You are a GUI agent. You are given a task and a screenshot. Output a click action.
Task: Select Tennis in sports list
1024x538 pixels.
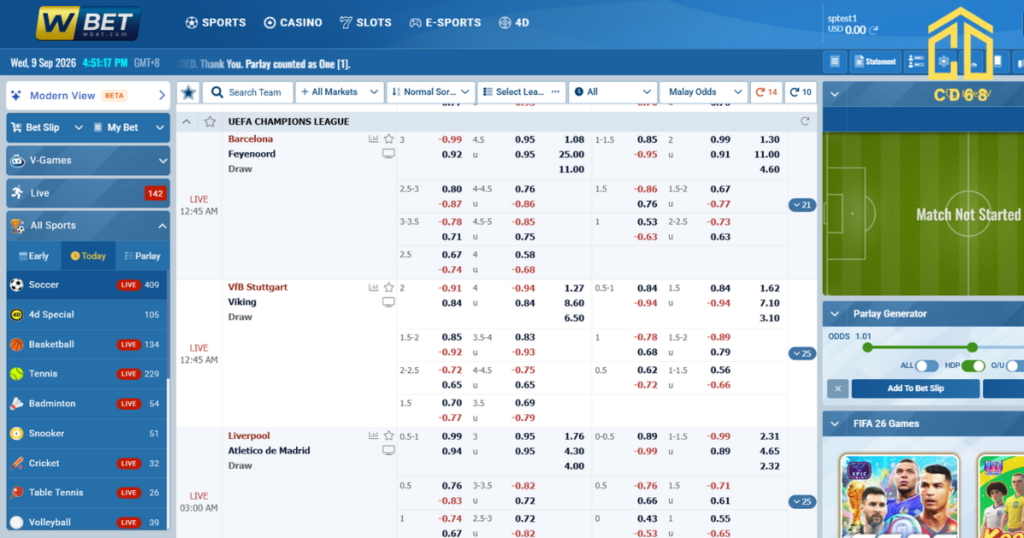coord(87,374)
